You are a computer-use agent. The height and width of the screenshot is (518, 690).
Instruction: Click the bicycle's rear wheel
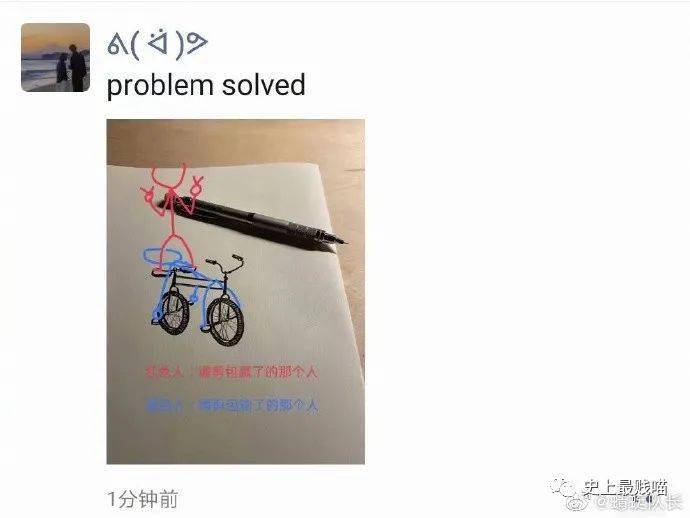point(174,312)
